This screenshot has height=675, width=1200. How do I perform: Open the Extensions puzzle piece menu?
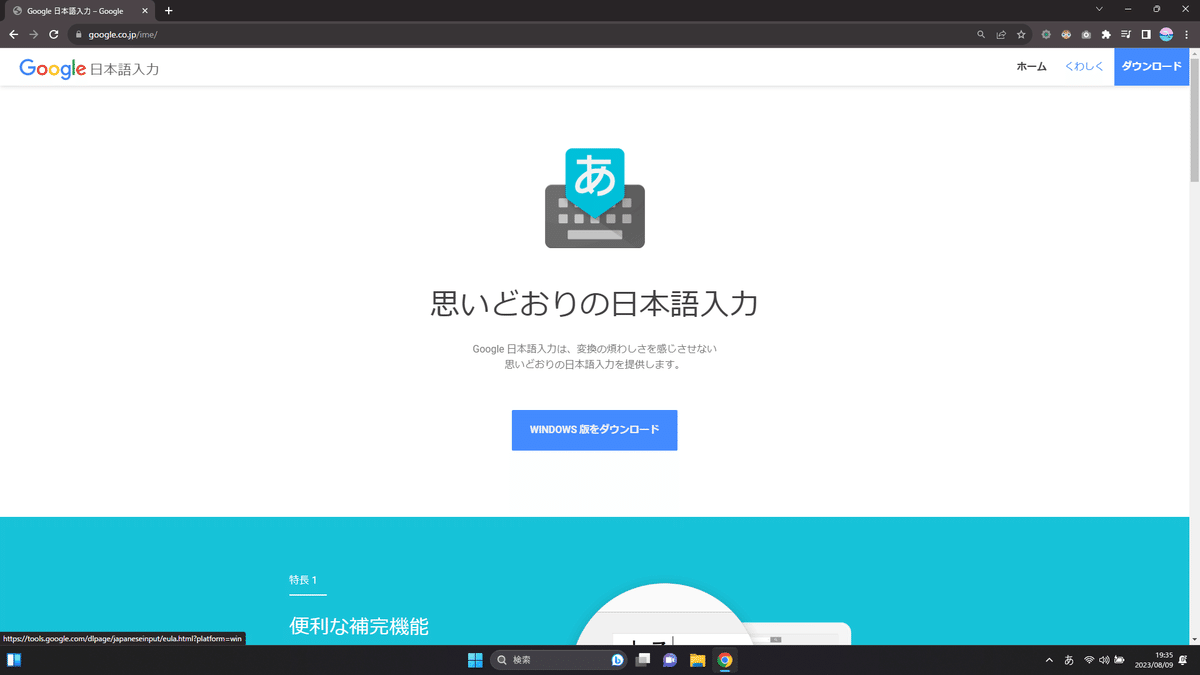(1106, 34)
